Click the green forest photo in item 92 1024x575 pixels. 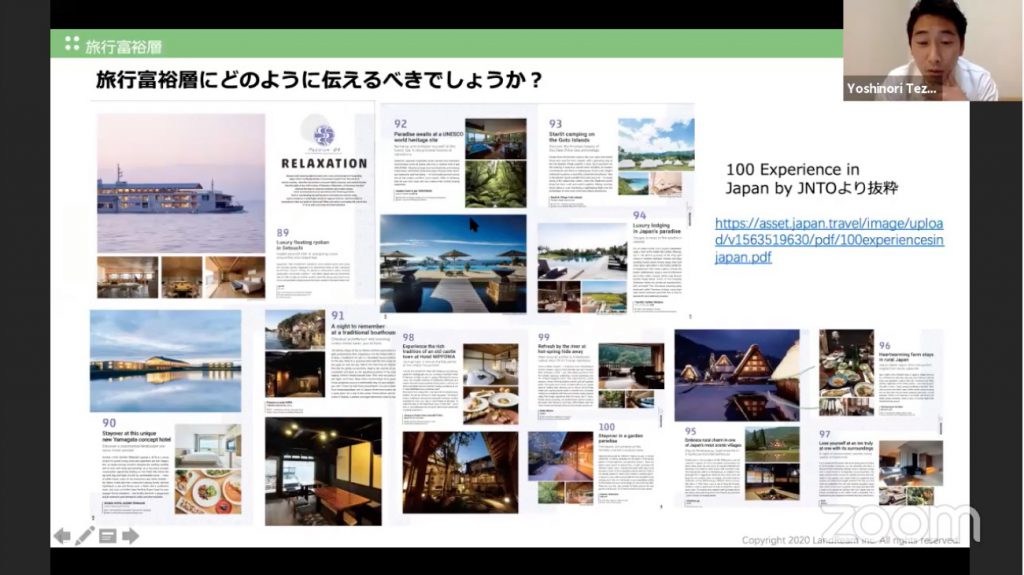(x=495, y=182)
